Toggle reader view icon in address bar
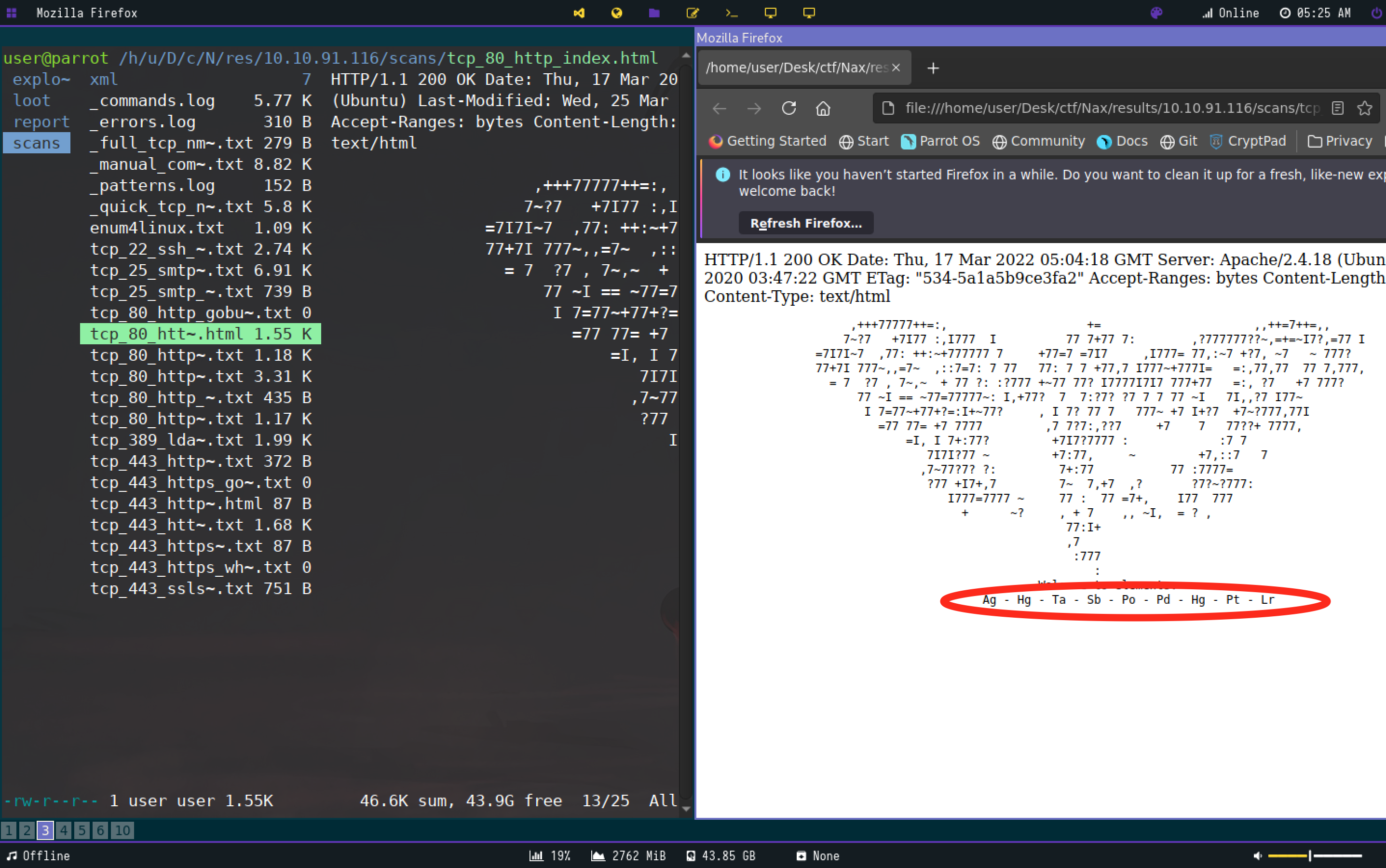The width and height of the screenshot is (1386, 868). pos(1337,108)
